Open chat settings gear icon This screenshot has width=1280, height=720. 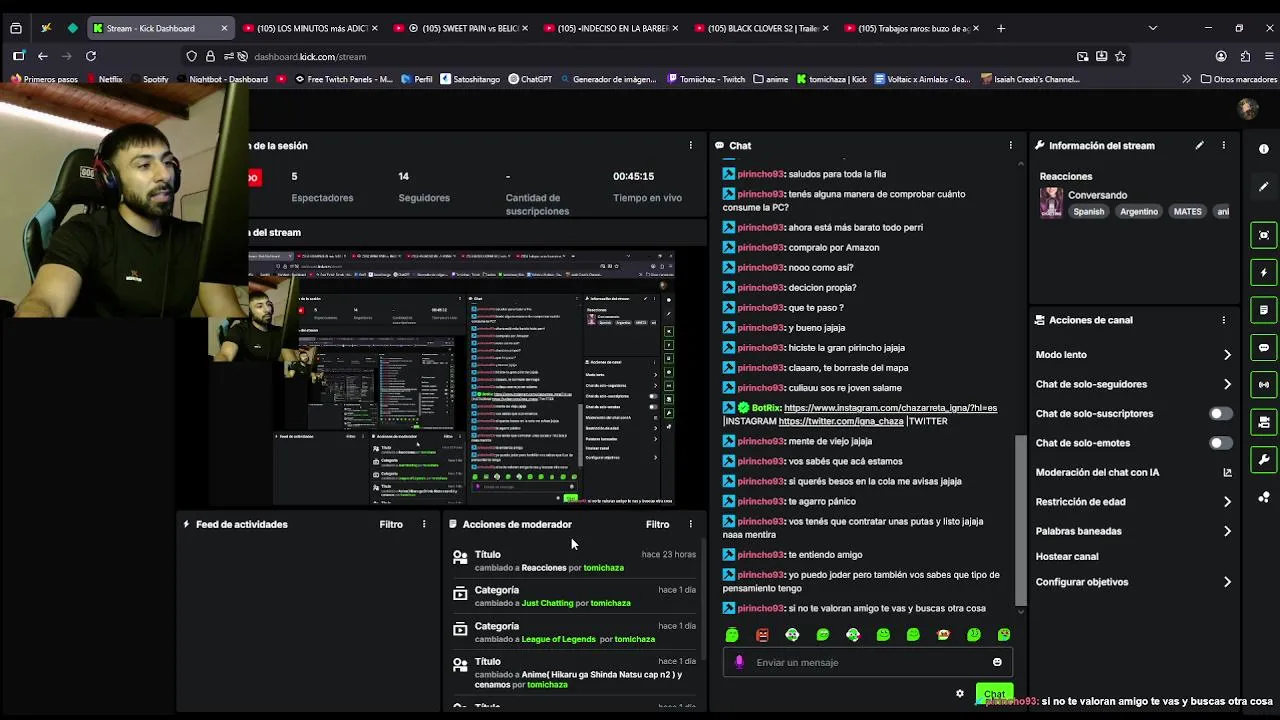coord(960,693)
